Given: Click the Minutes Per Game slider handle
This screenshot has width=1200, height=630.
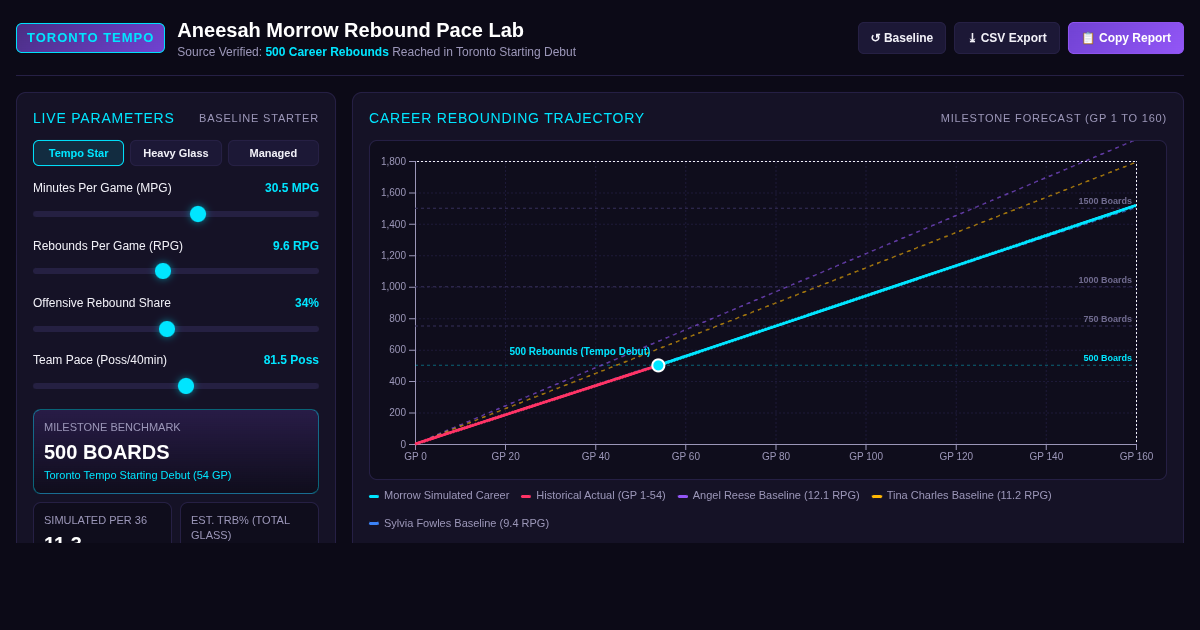Looking at the screenshot, I should pyautogui.click(x=198, y=214).
